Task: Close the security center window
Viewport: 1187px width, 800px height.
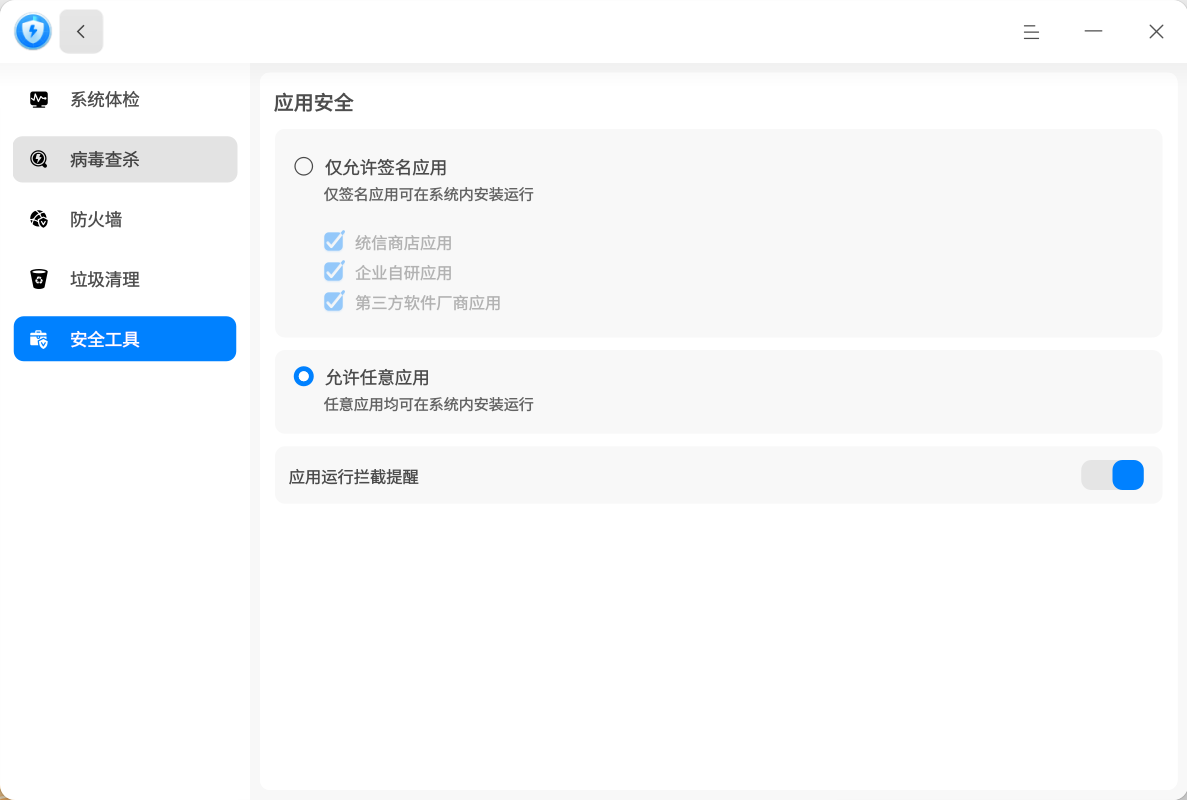Action: 1156,32
